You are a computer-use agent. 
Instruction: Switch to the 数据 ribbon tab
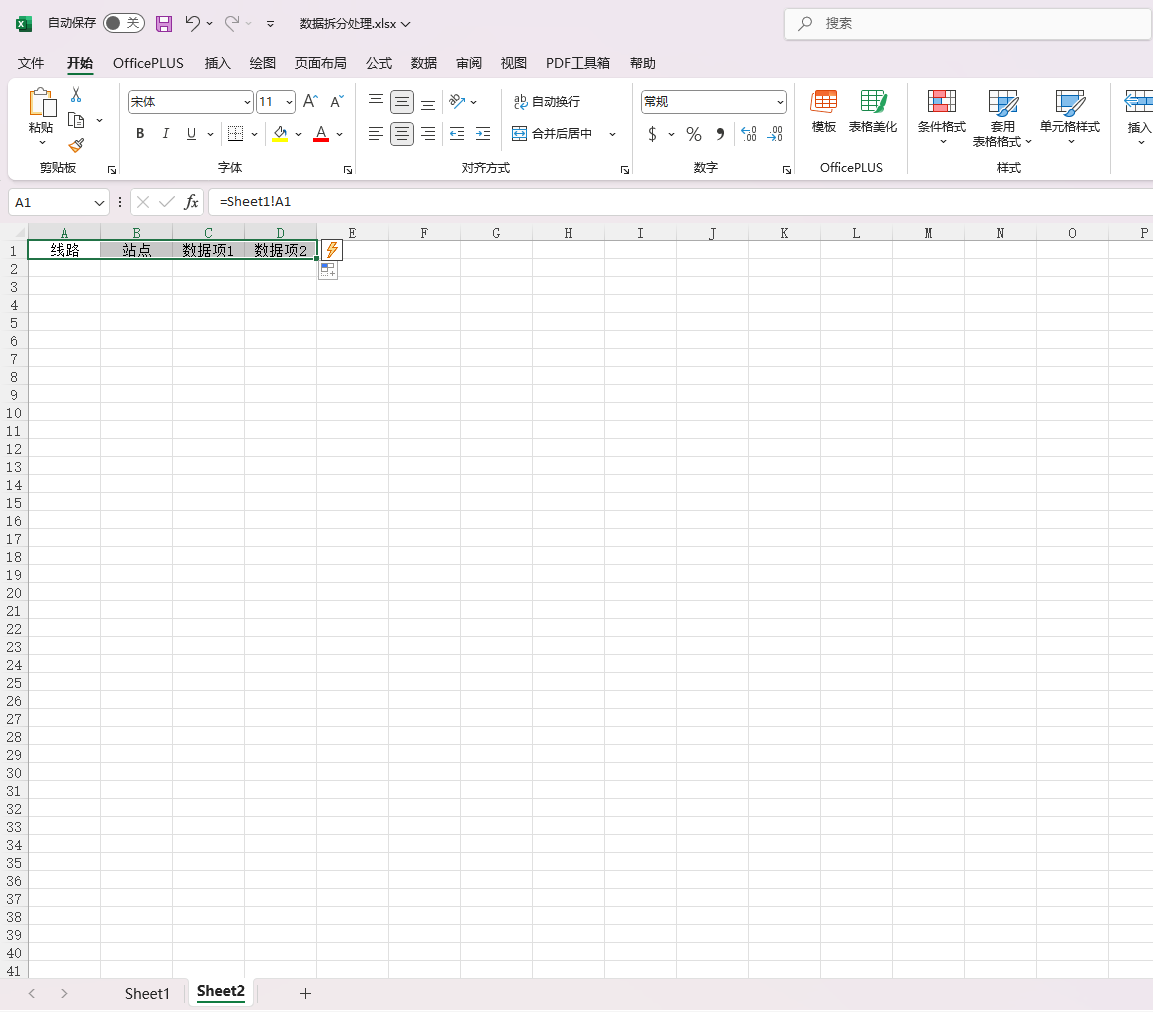pos(424,63)
